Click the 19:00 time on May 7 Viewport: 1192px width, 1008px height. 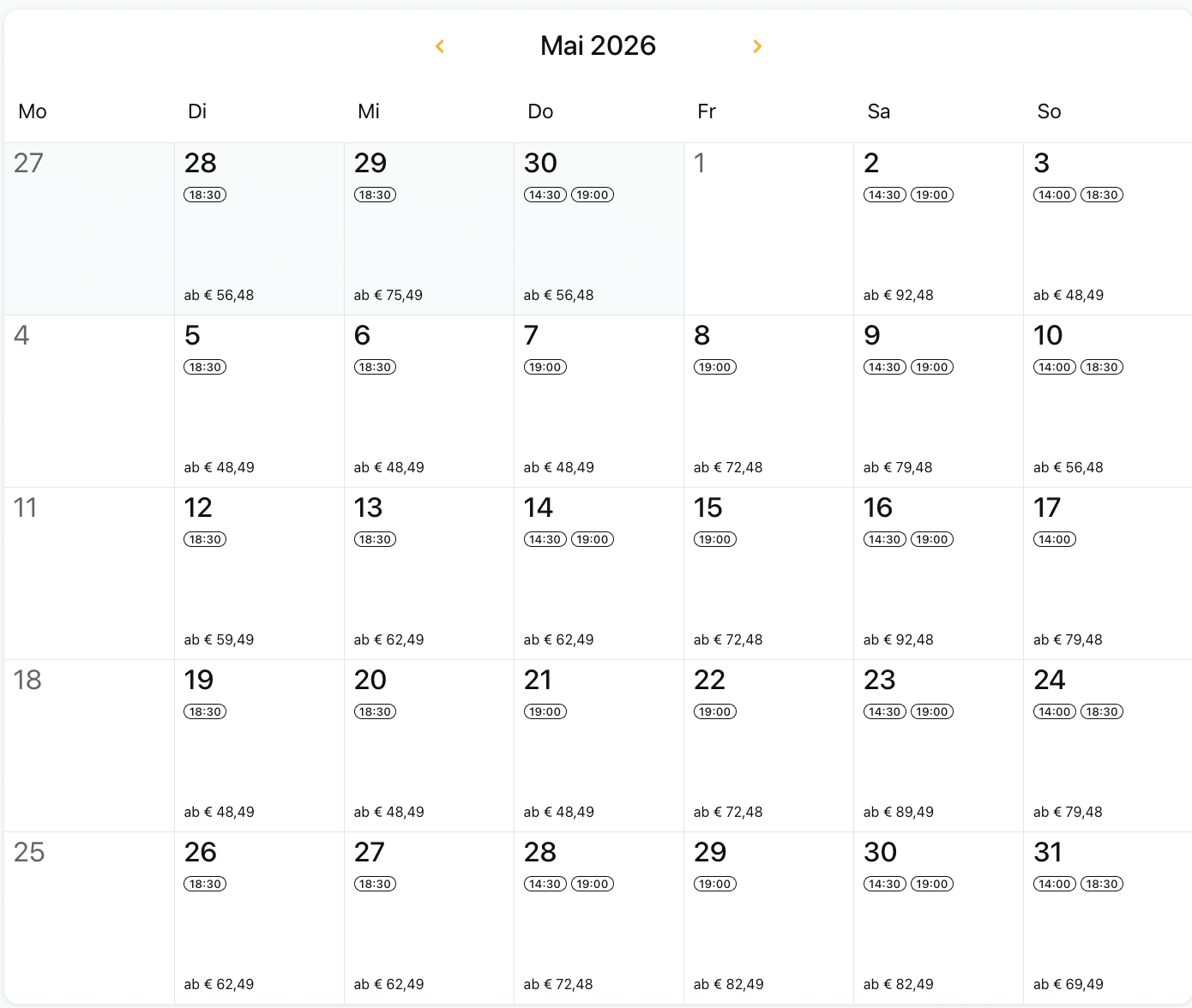click(545, 368)
